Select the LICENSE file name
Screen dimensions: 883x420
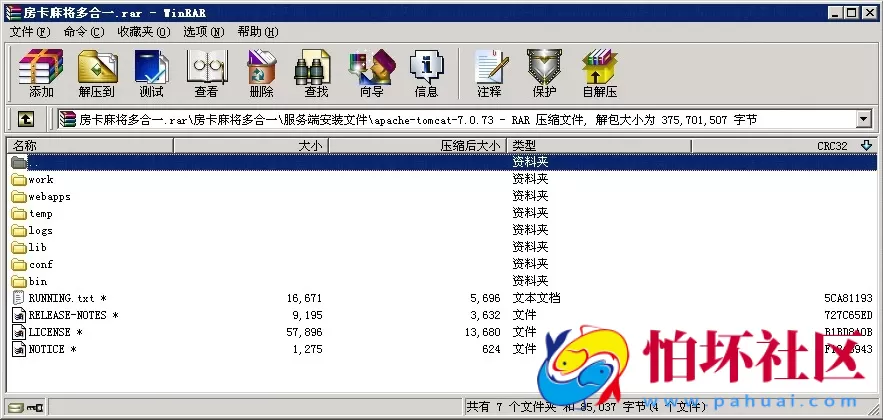click(56, 332)
